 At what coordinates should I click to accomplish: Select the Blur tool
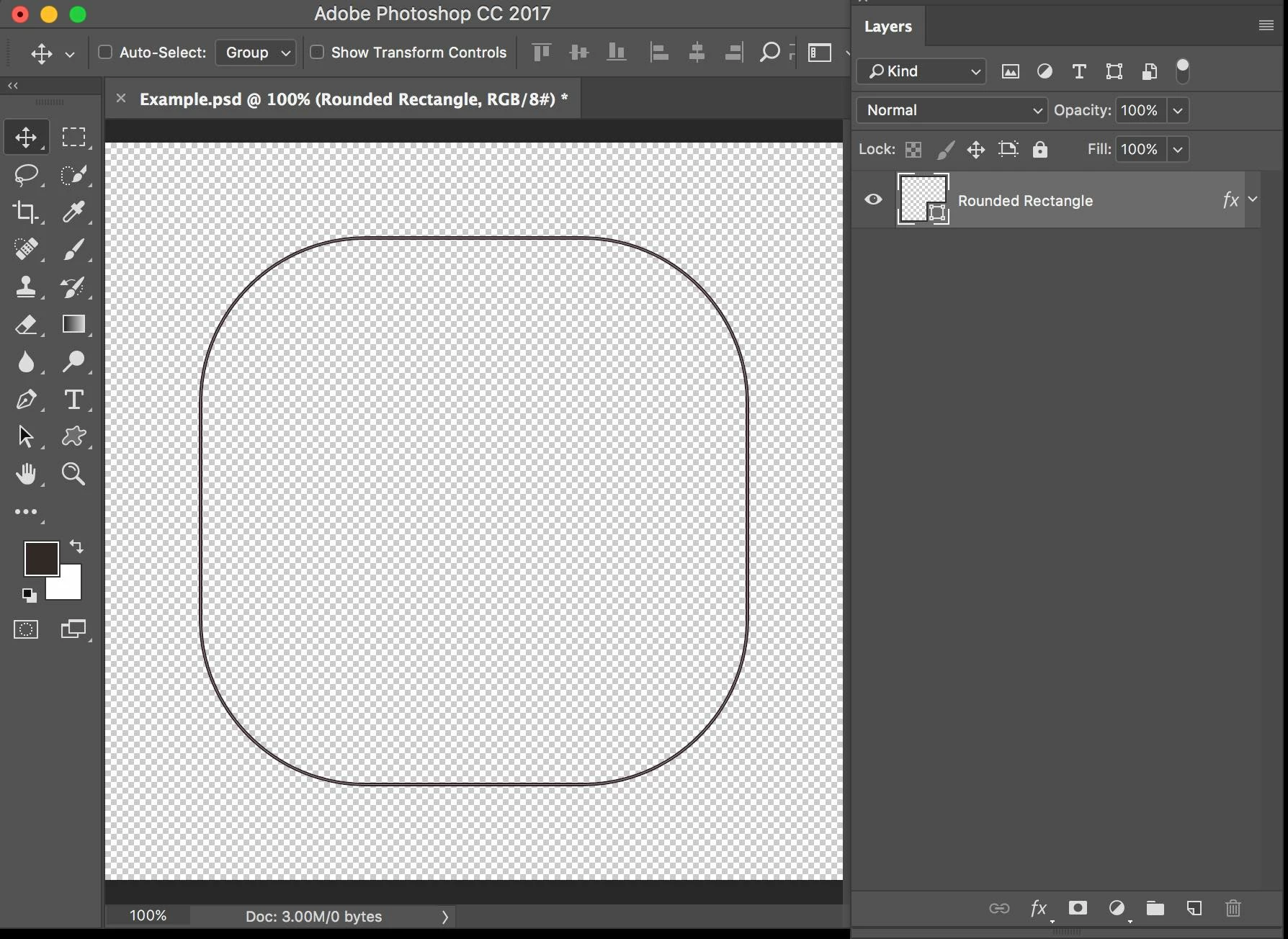pos(26,361)
